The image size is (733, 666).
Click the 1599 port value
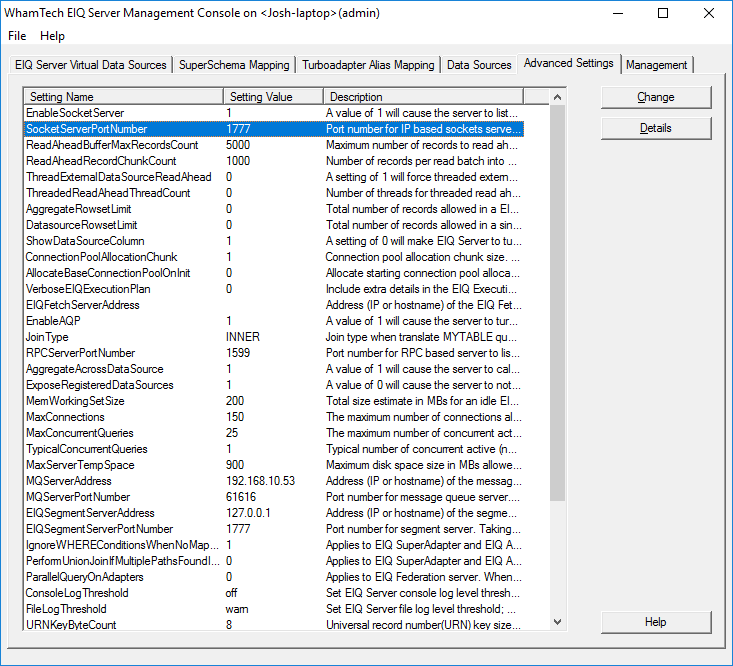point(238,353)
